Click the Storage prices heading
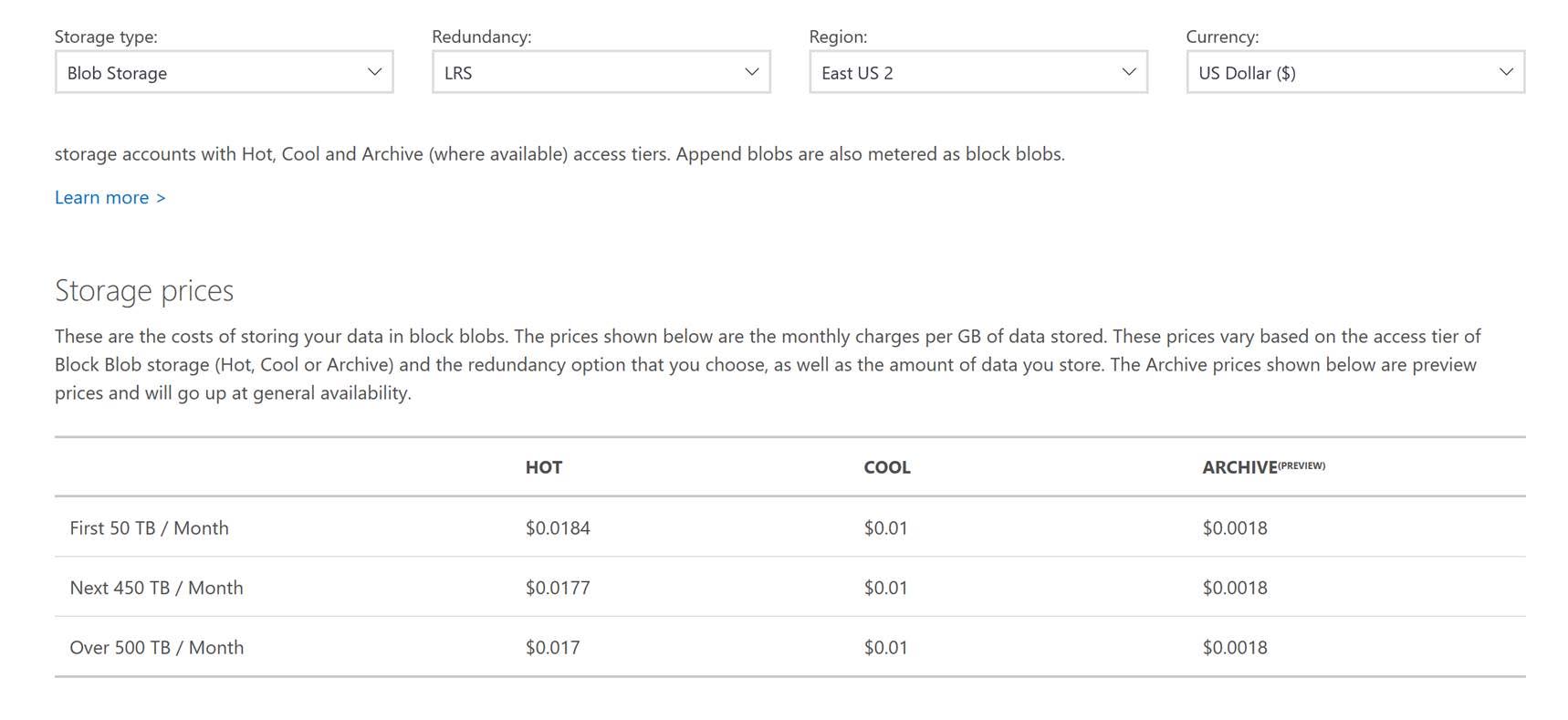 144,291
